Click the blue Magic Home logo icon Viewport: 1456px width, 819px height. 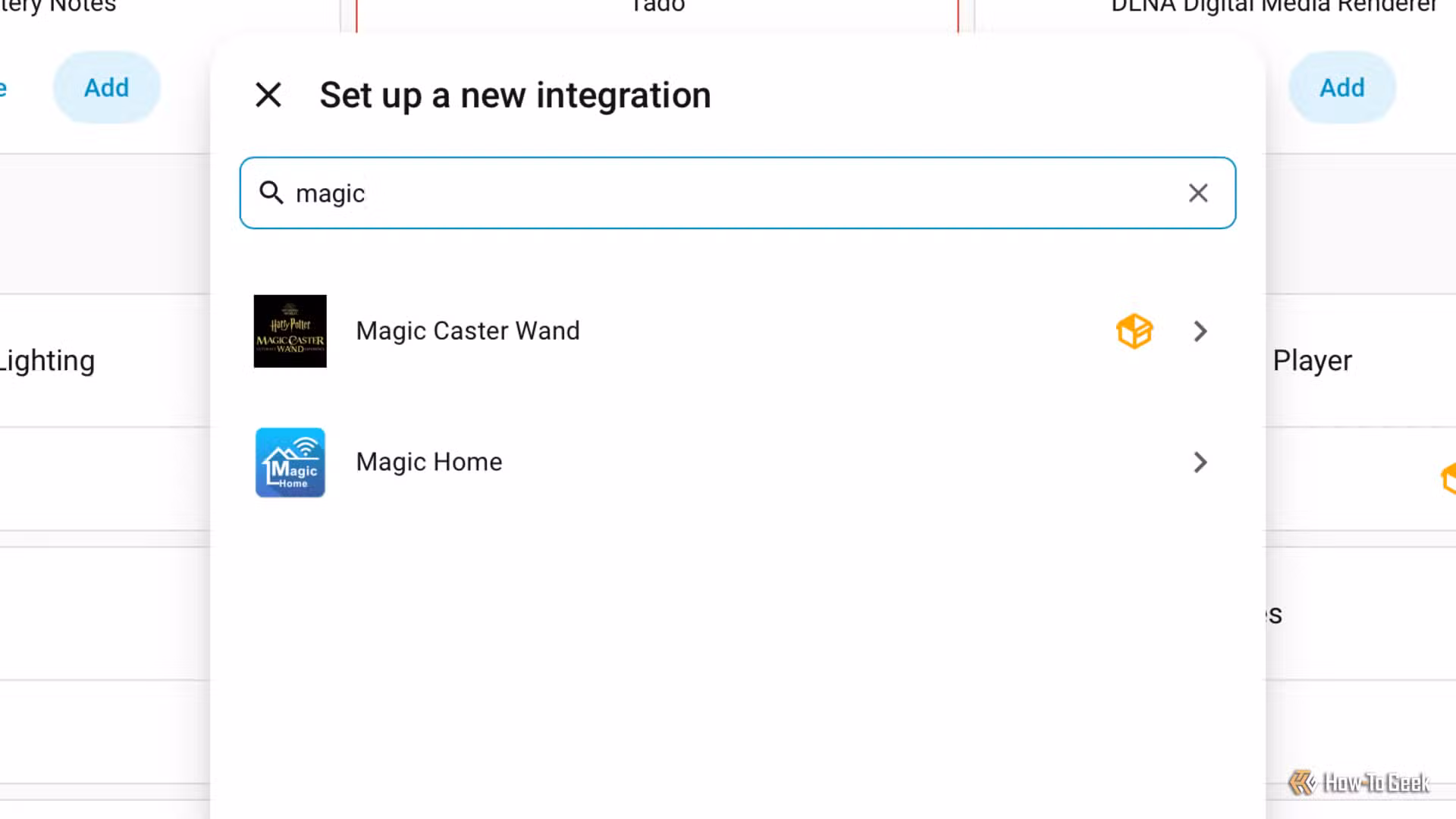point(290,463)
